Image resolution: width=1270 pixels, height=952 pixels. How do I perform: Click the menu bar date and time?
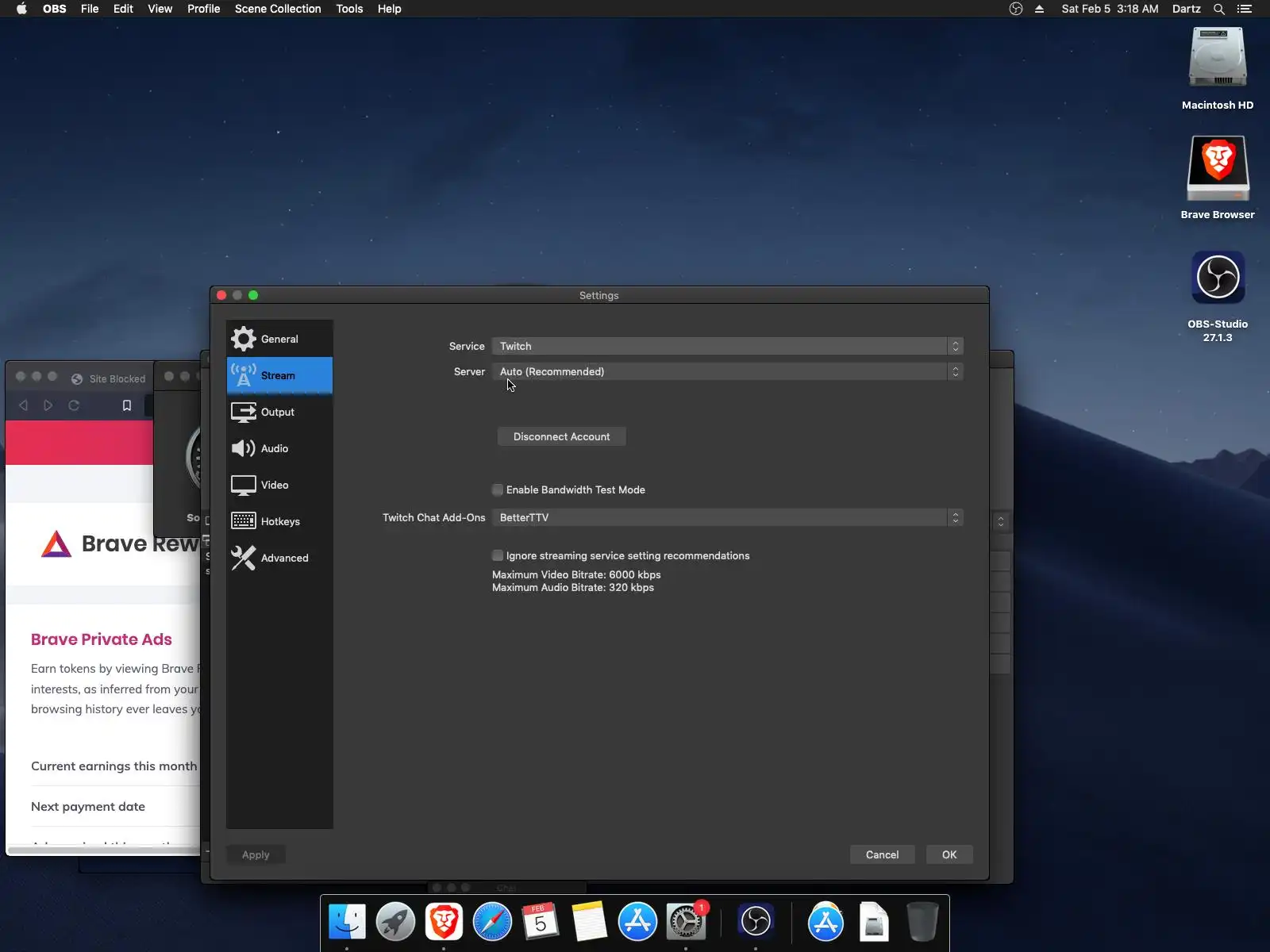(x=1110, y=9)
